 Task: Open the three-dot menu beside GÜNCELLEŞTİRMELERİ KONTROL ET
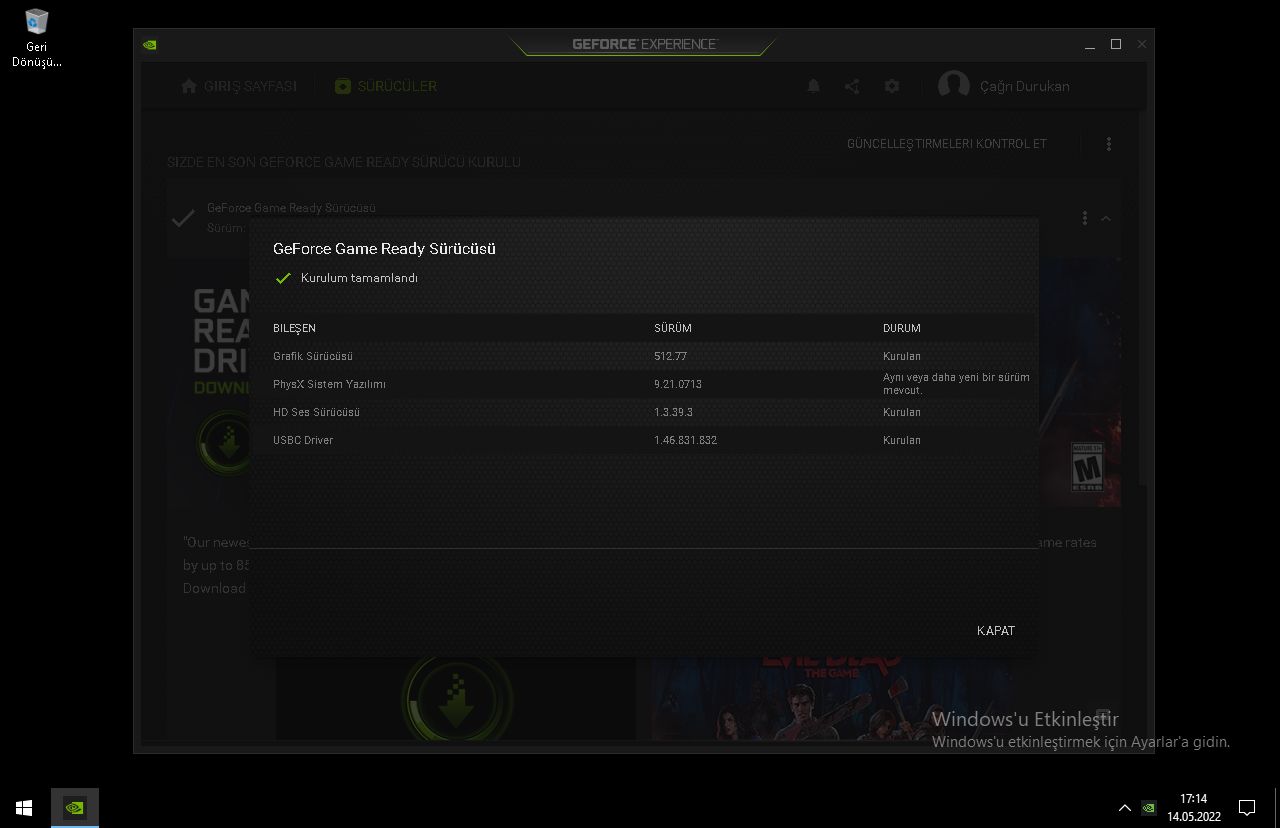(1109, 144)
